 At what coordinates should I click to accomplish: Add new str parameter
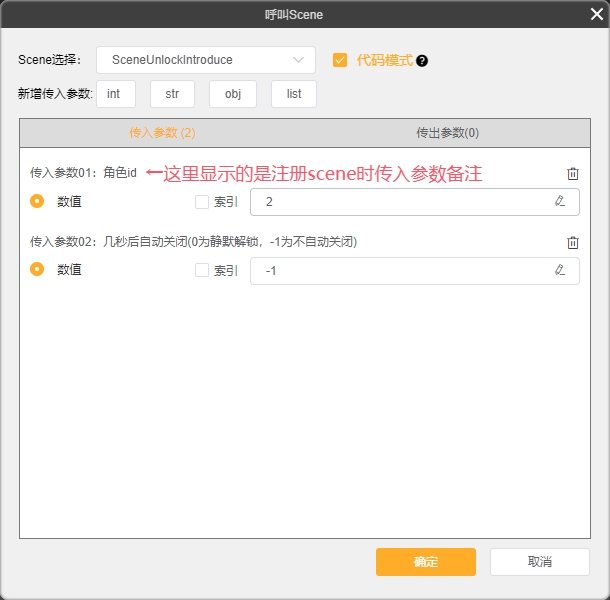[x=172, y=94]
